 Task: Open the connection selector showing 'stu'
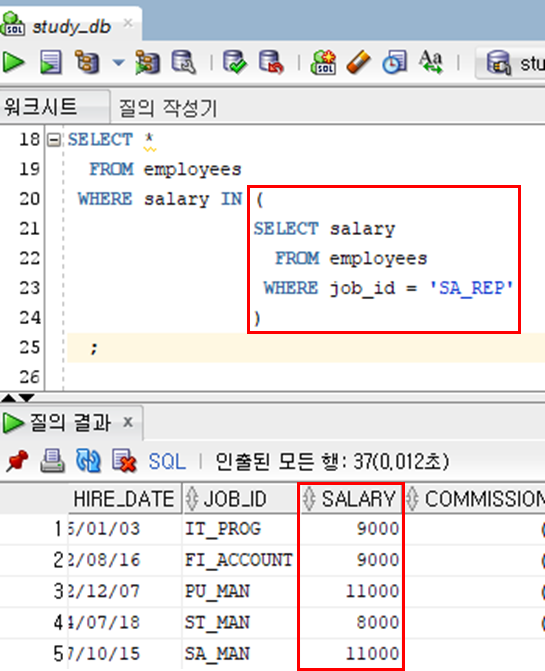(511, 63)
